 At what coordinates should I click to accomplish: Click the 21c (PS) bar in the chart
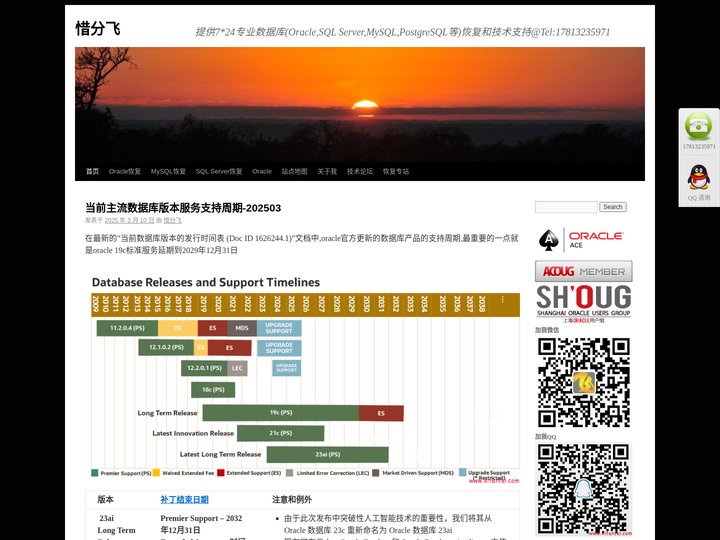[x=281, y=433]
